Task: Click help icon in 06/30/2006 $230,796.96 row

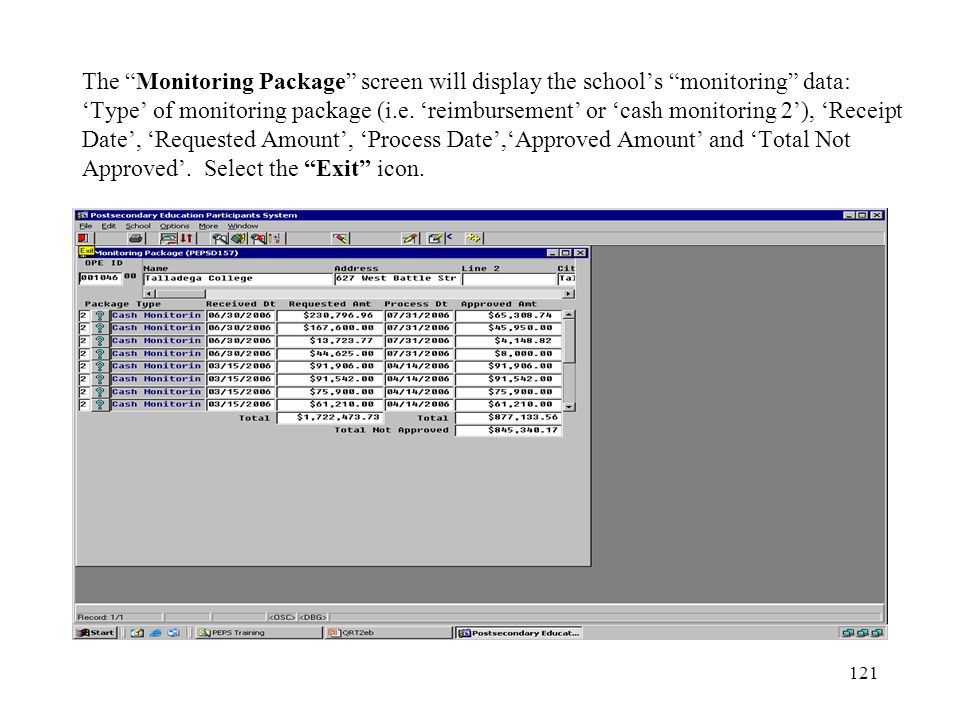Action: point(100,316)
